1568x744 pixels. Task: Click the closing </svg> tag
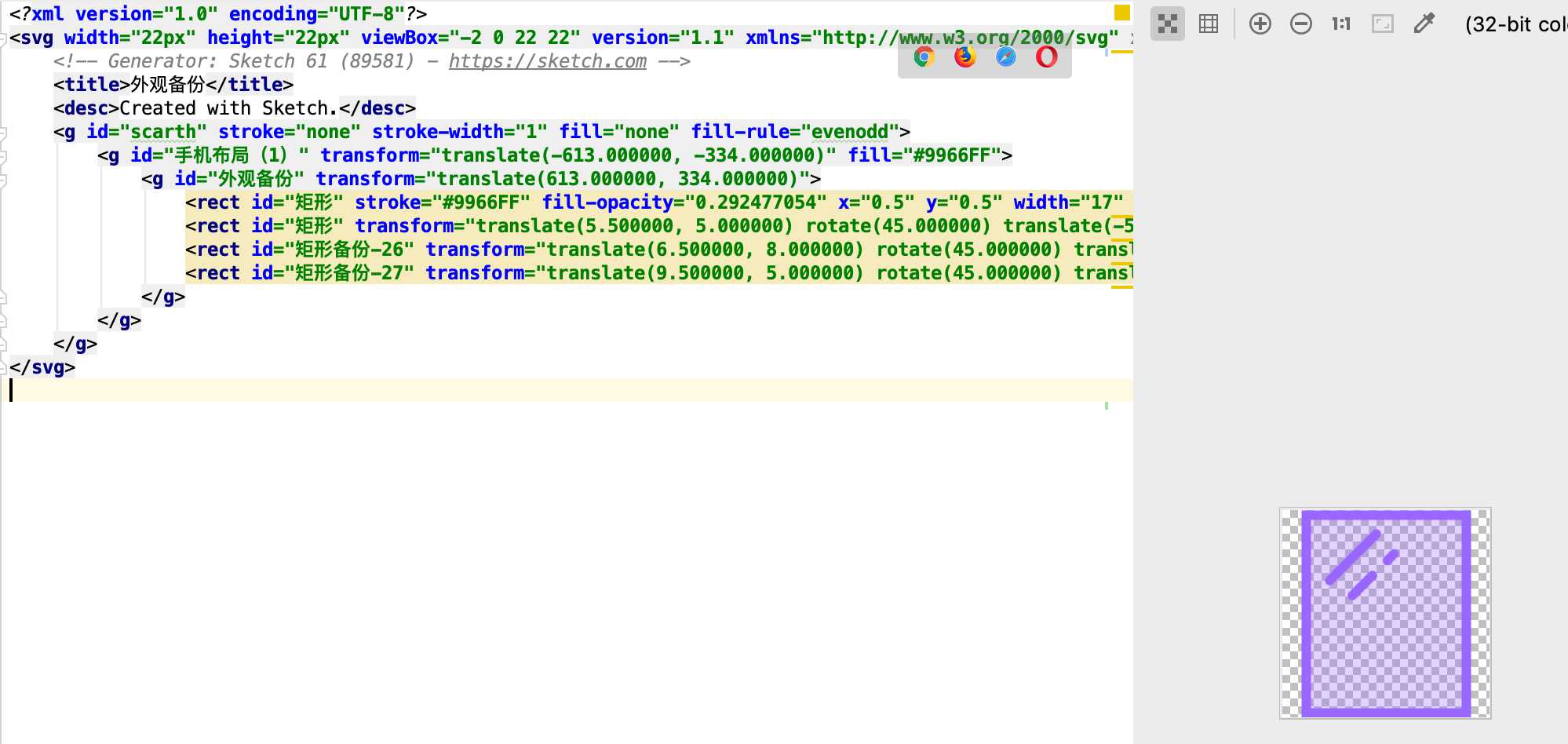pos(42,367)
